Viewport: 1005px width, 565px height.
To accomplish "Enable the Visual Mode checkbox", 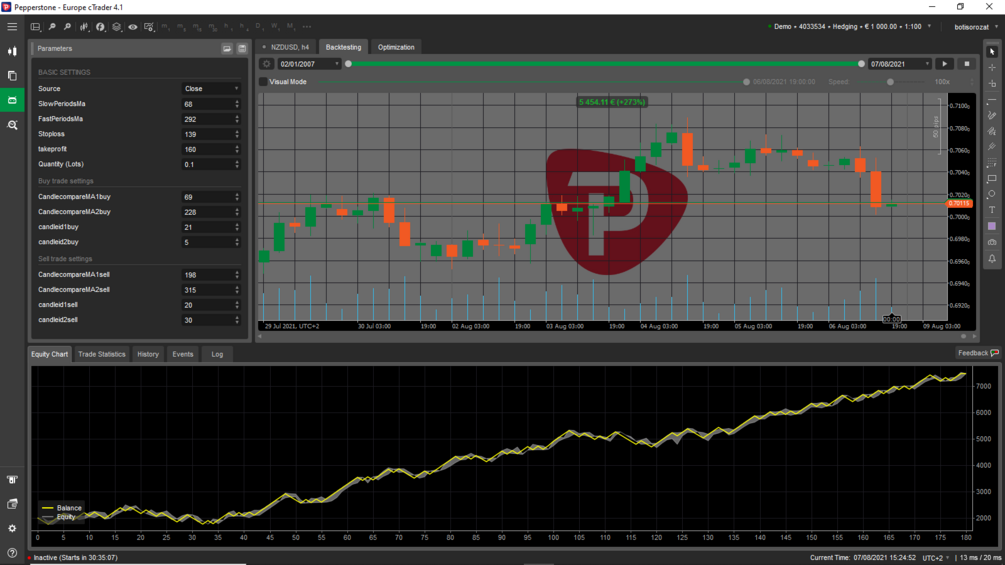I will tap(263, 82).
